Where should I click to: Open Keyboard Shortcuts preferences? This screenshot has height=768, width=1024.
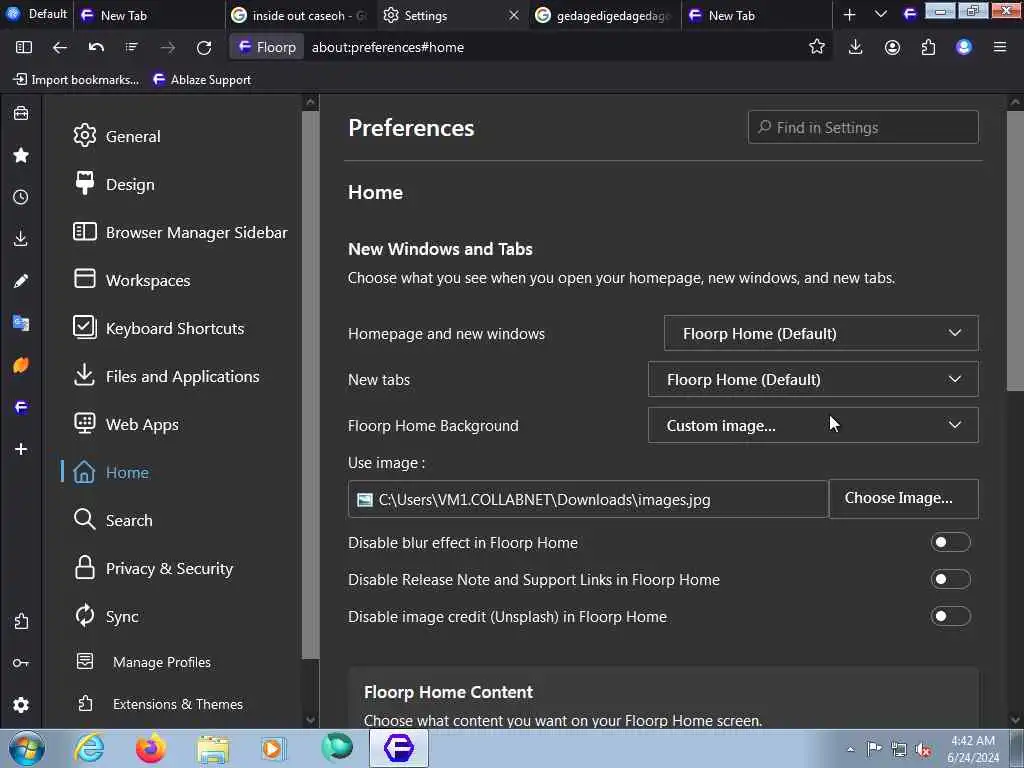[159, 328]
